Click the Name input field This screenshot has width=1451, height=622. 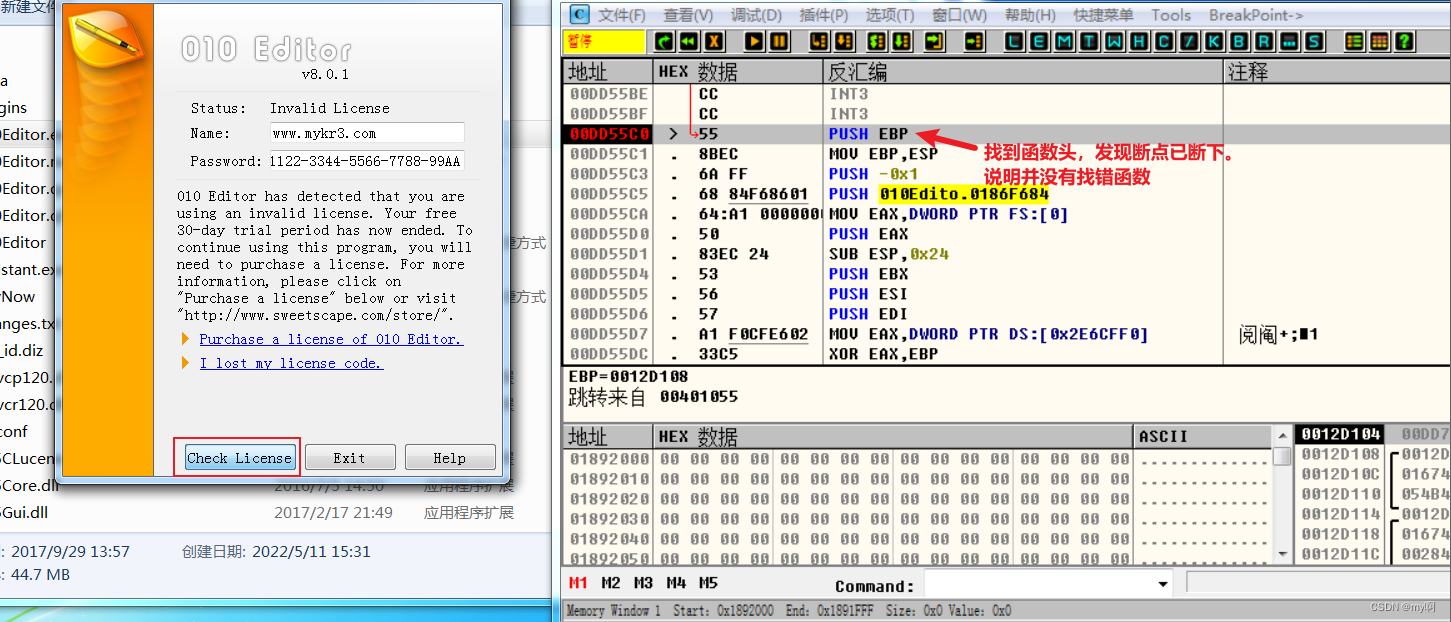367,133
